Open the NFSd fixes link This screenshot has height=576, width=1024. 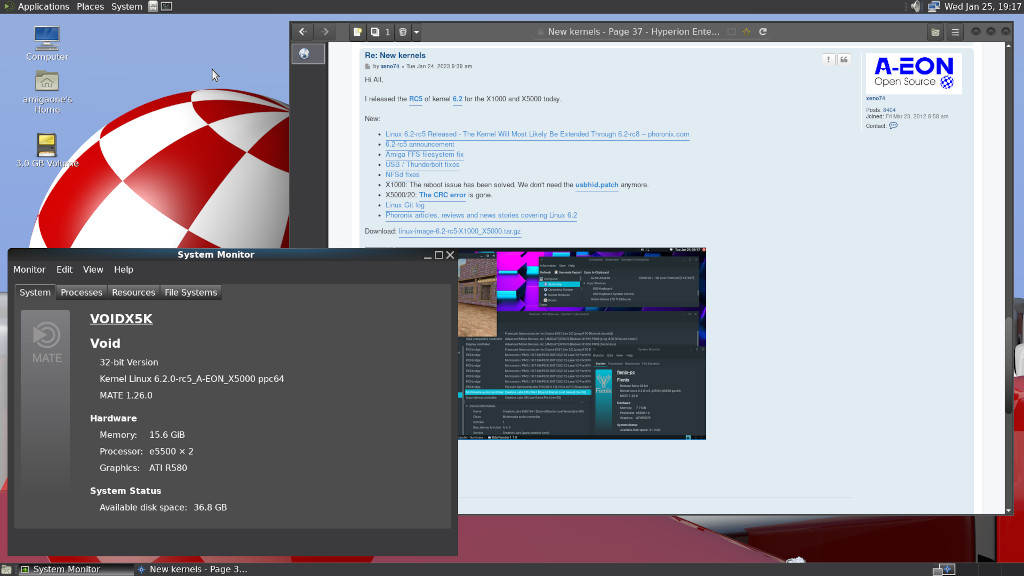(x=402, y=175)
